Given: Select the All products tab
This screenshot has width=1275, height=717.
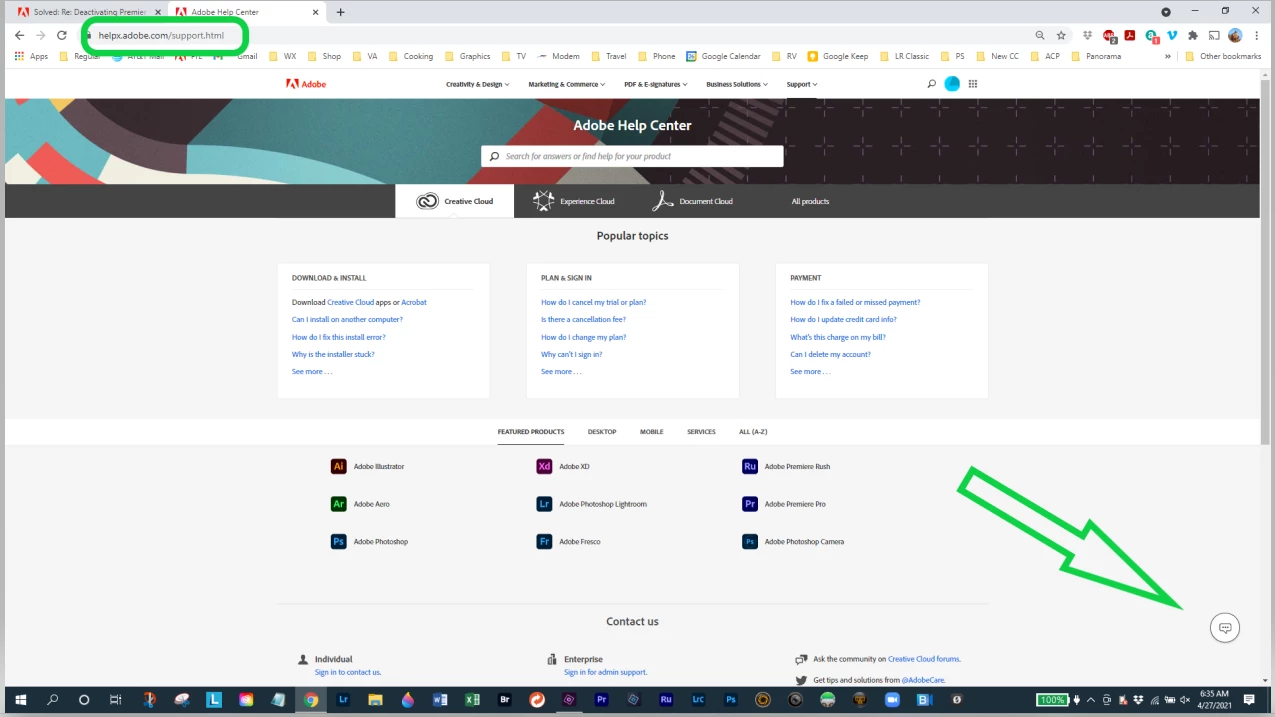Looking at the screenshot, I should [810, 201].
